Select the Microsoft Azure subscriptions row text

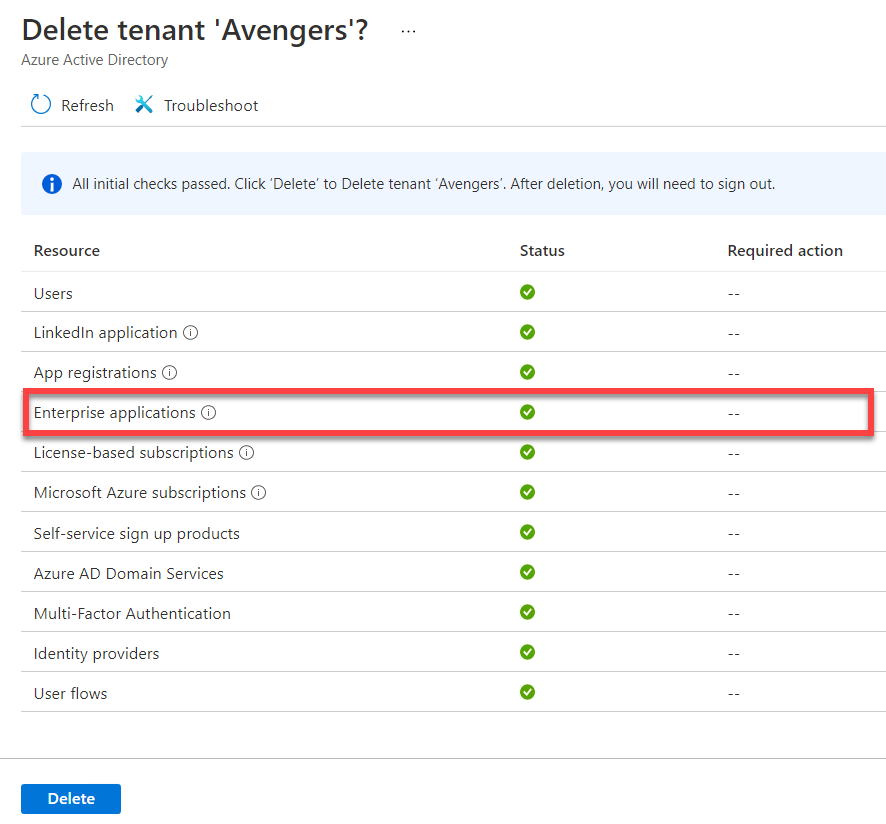click(140, 493)
